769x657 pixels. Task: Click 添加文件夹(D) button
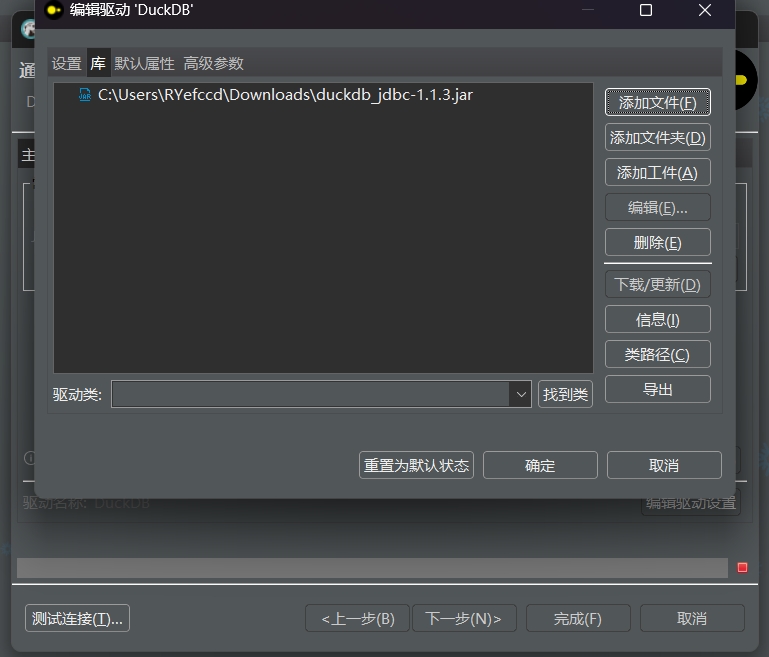(x=658, y=137)
